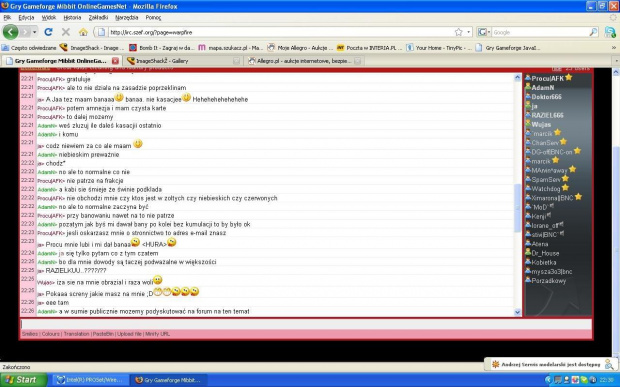Open the Colours picker link
The height and width of the screenshot is (387, 620).
tap(51, 334)
